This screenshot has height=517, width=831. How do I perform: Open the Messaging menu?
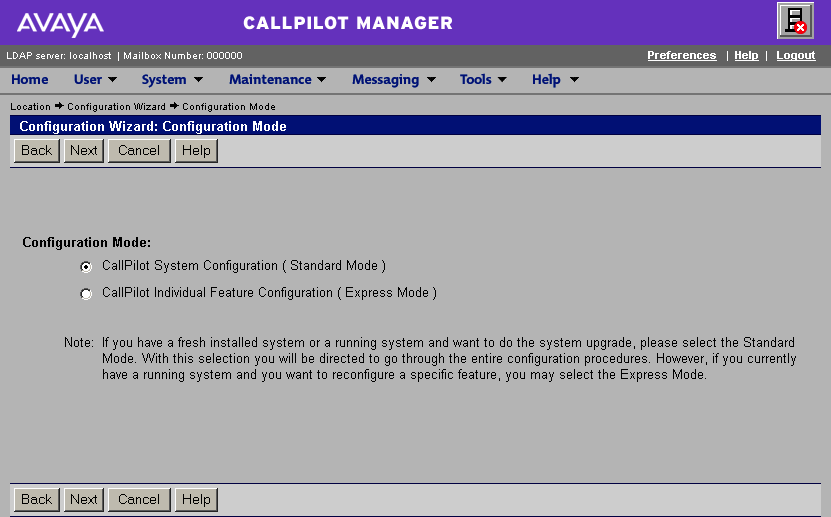click(385, 79)
